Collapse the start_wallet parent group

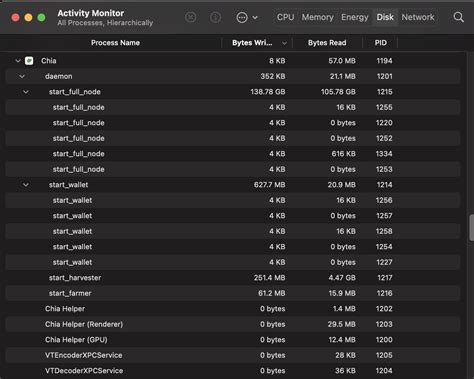click(x=26, y=185)
